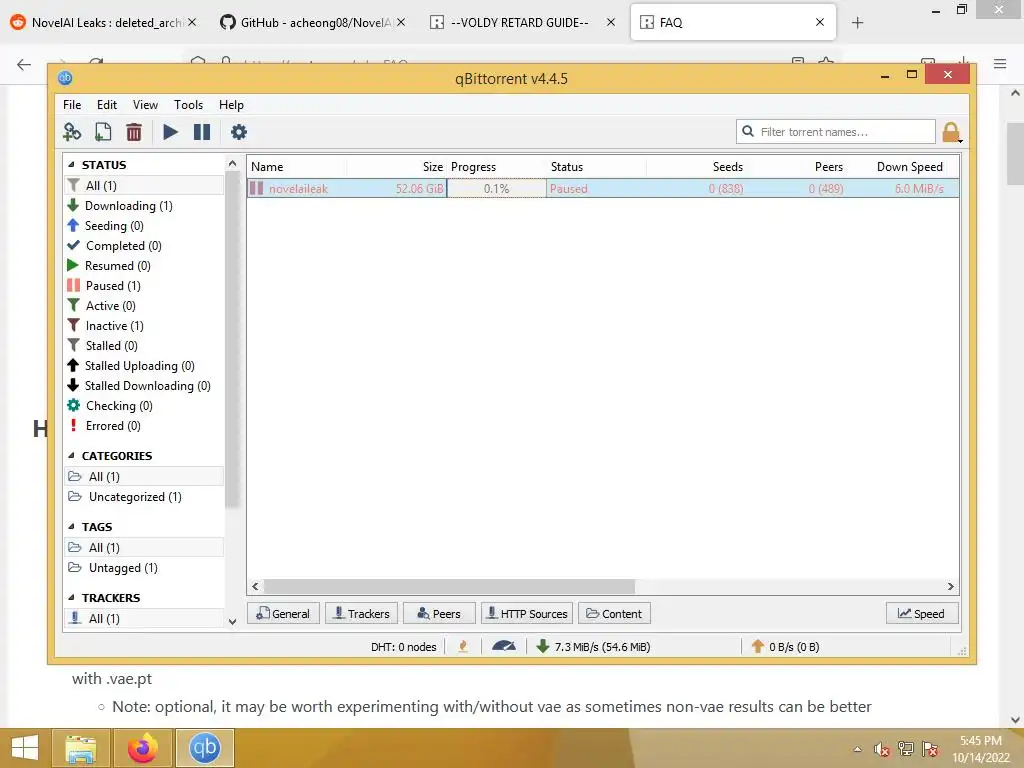Open a new Firefox tab
This screenshot has height=768, width=1024.
coord(857,23)
